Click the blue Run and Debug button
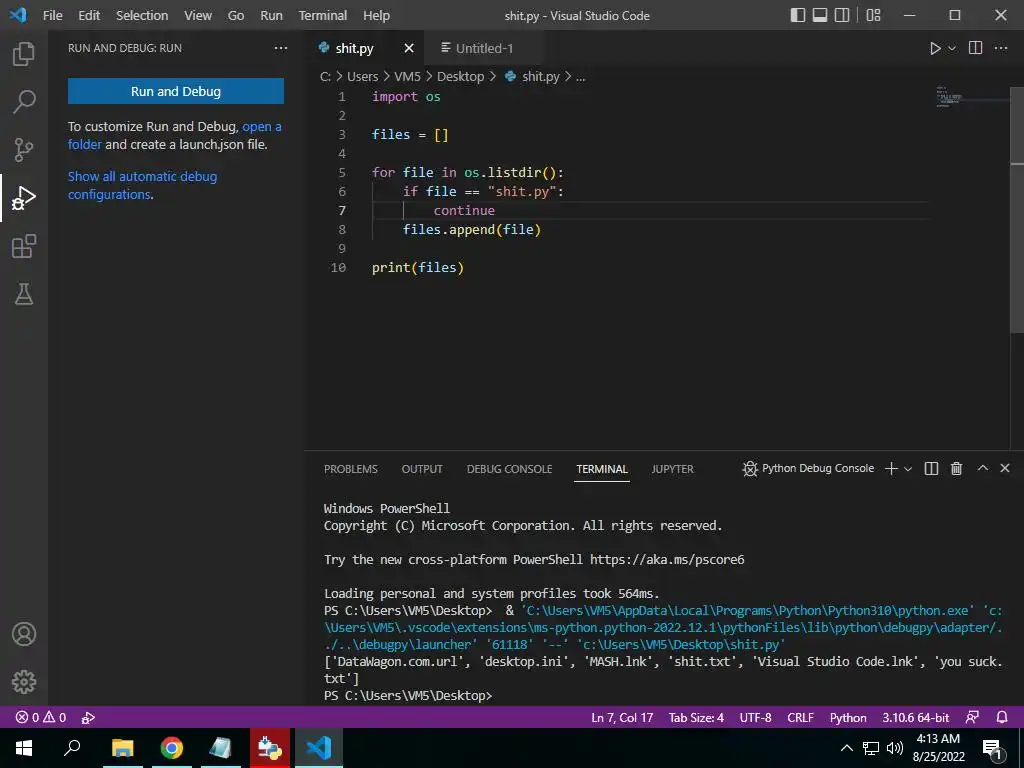This screenshot has width=1024, height=768. tap(176, 91)
